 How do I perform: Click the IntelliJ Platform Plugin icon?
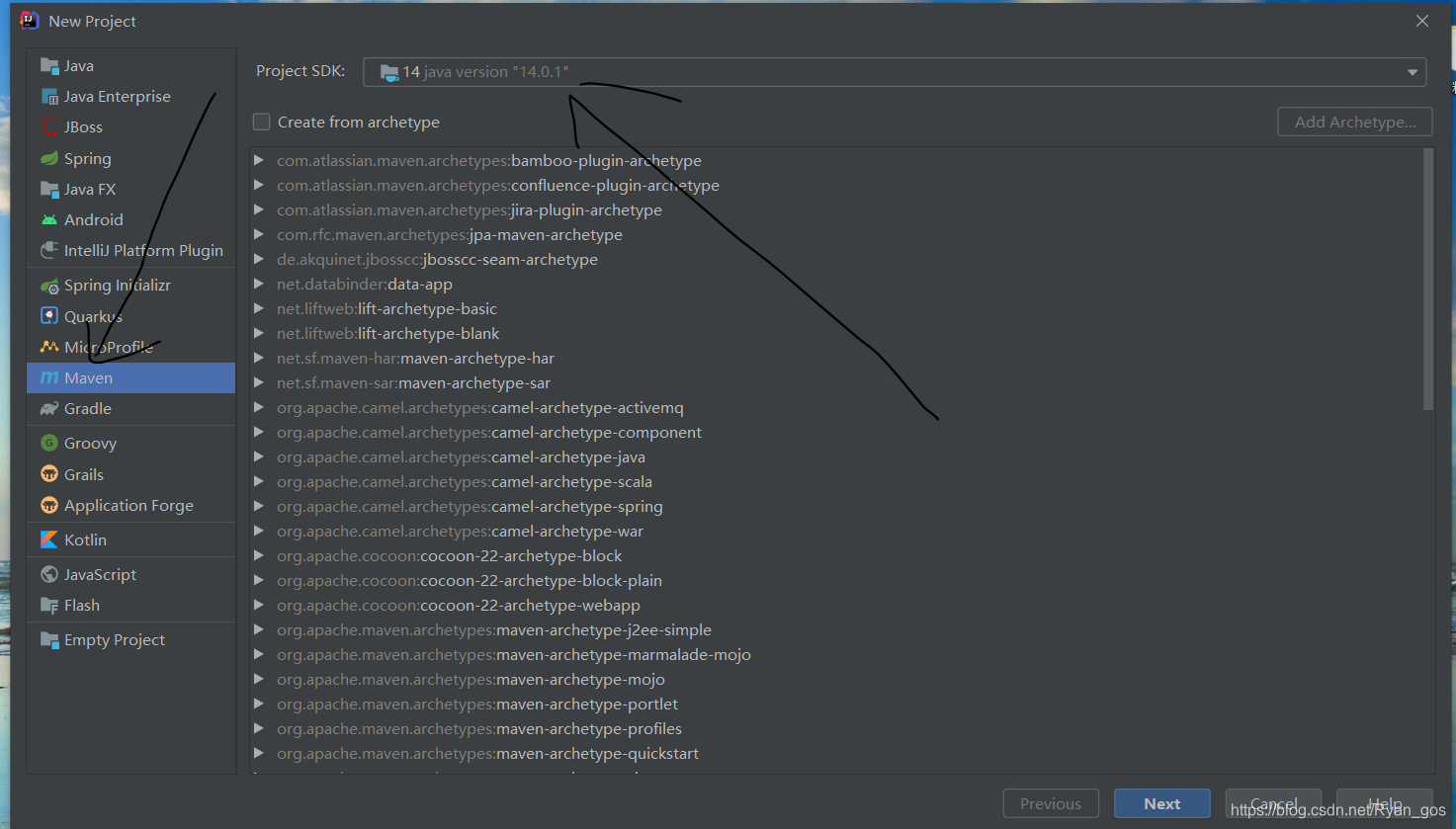tap(49, 251)
